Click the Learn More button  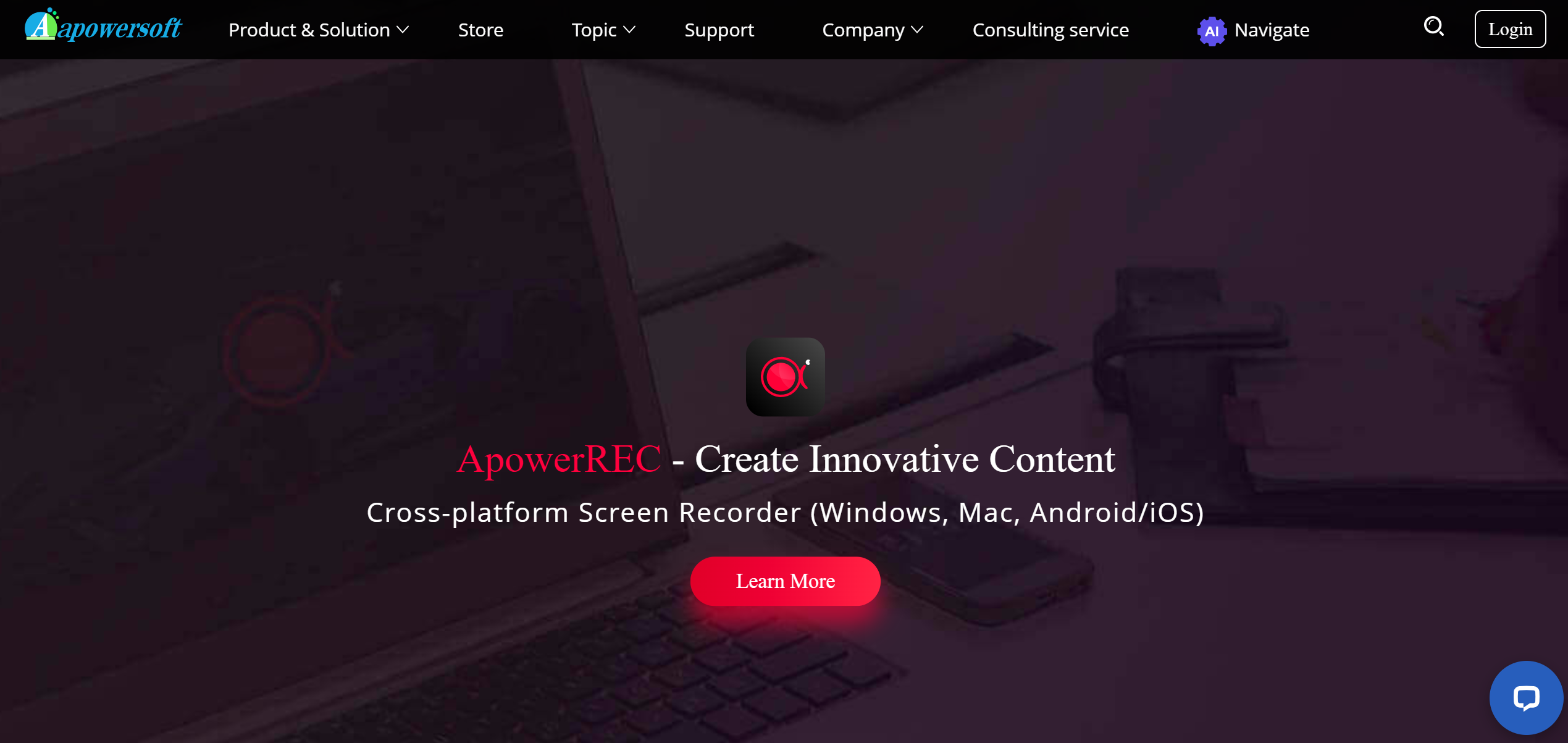coord(785,581)
